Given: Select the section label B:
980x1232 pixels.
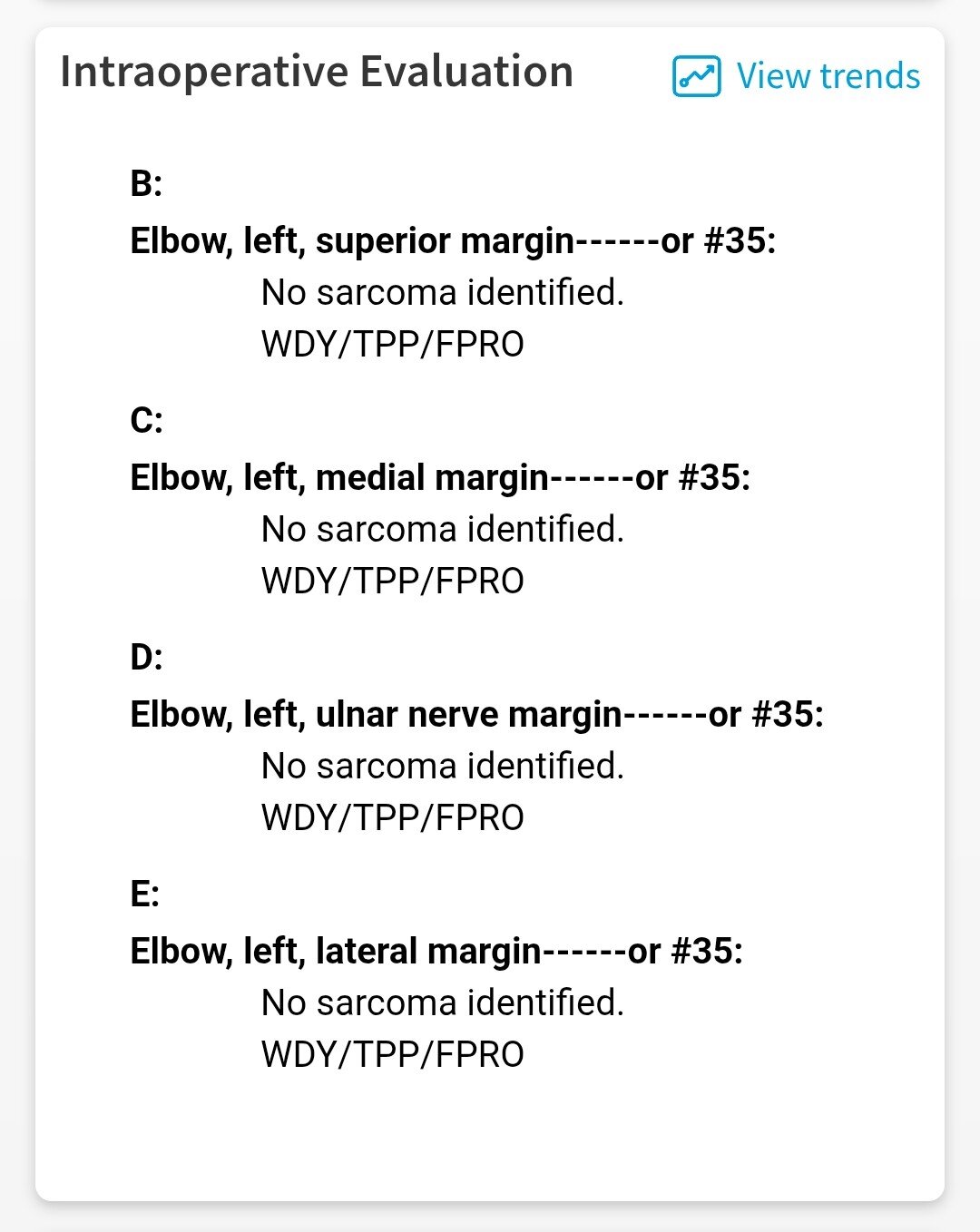Looking at the screenshot, I should 146,183.
